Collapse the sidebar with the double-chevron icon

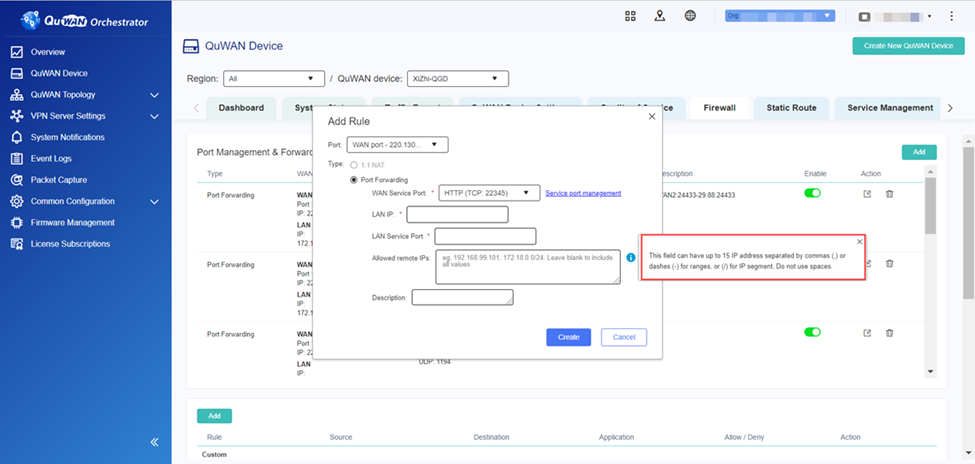[x=155, y=442]
